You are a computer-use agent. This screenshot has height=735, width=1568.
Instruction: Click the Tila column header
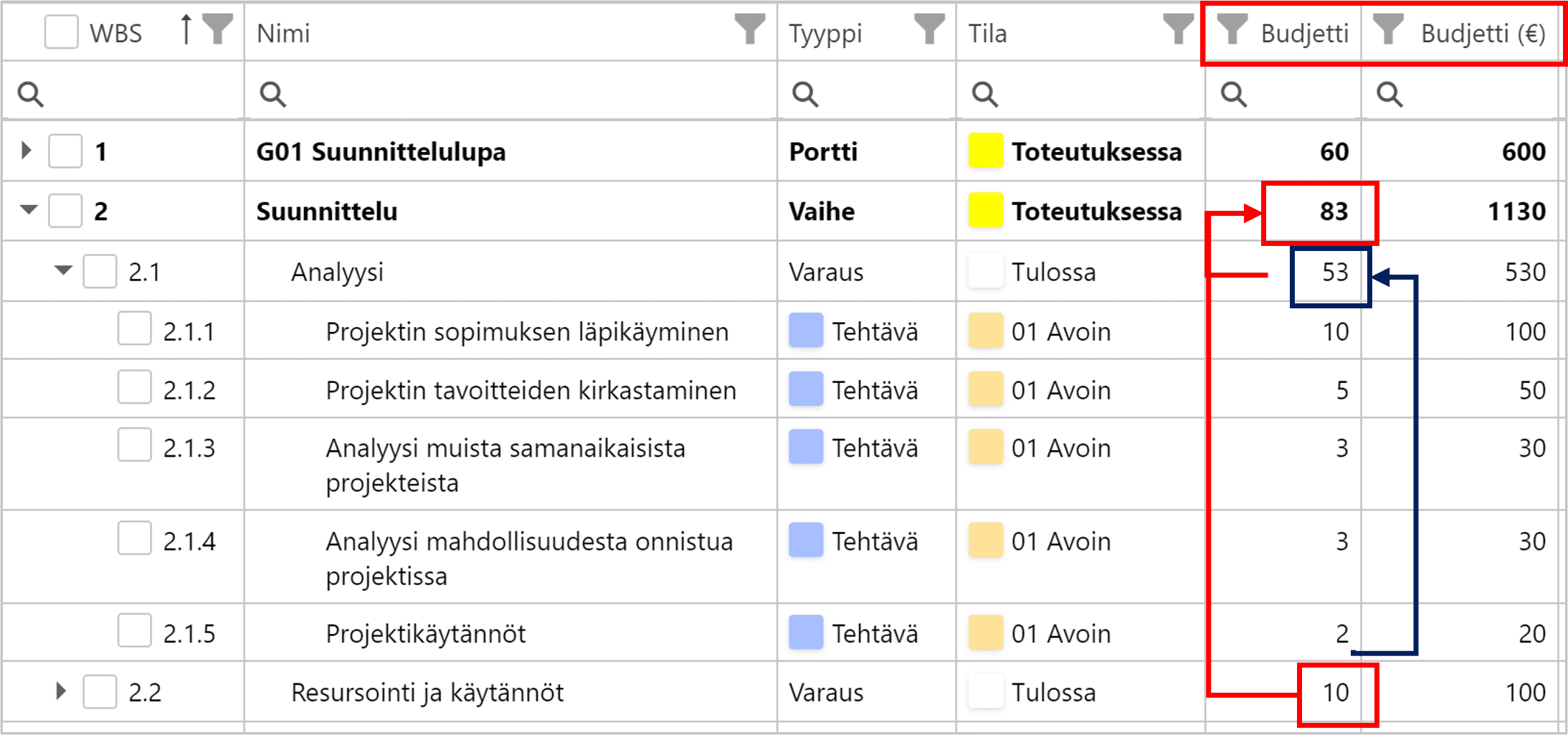pos(988,33)
